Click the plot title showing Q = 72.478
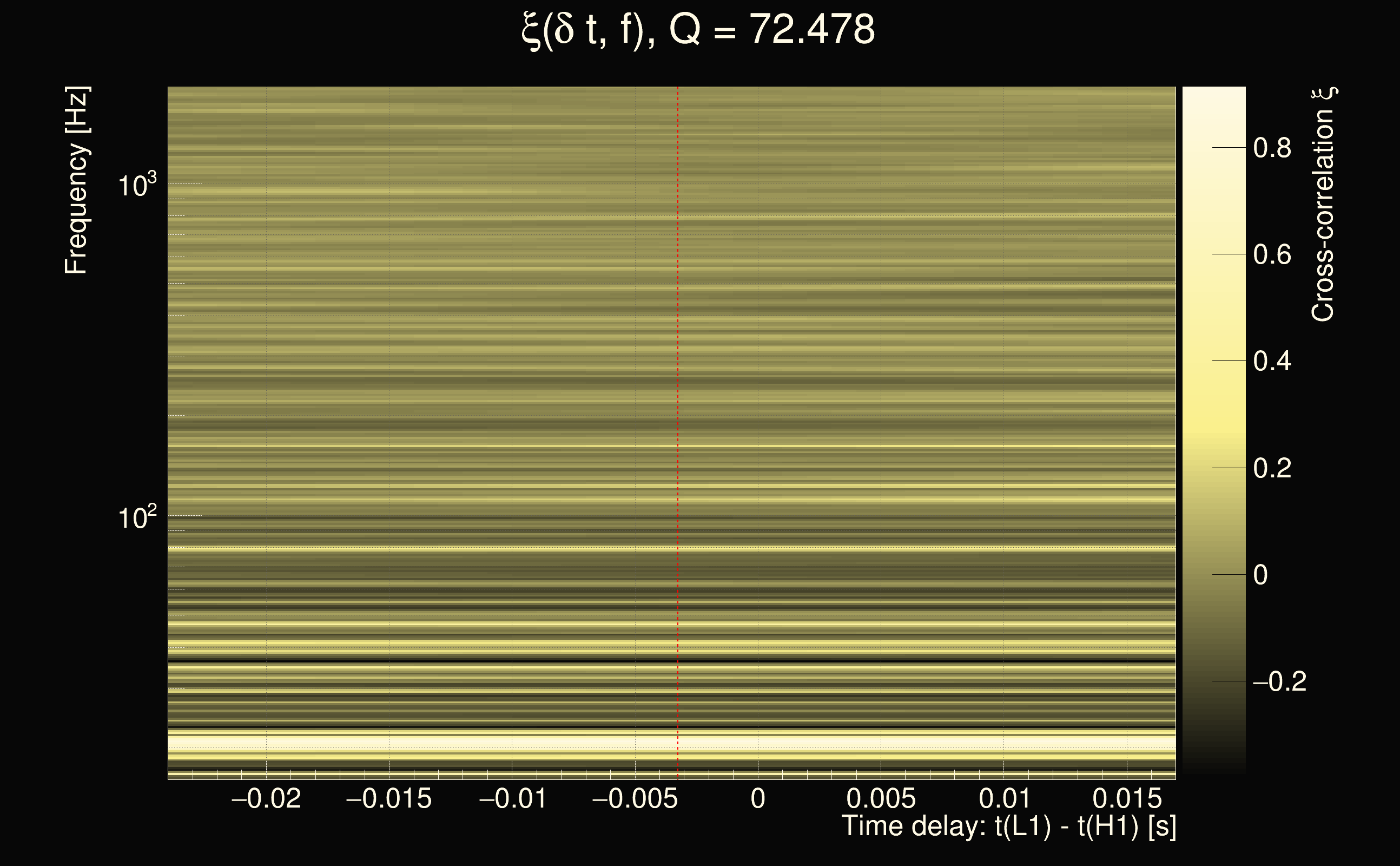The height and width of the screenshot is (866, 1400). (698, 30)
